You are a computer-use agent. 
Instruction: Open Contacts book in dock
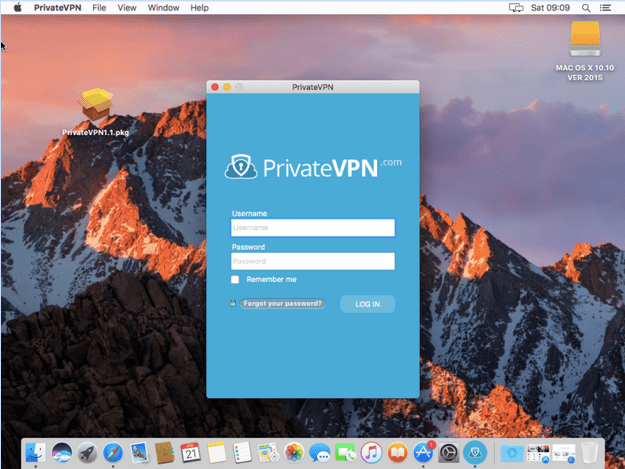click(165, 453)
